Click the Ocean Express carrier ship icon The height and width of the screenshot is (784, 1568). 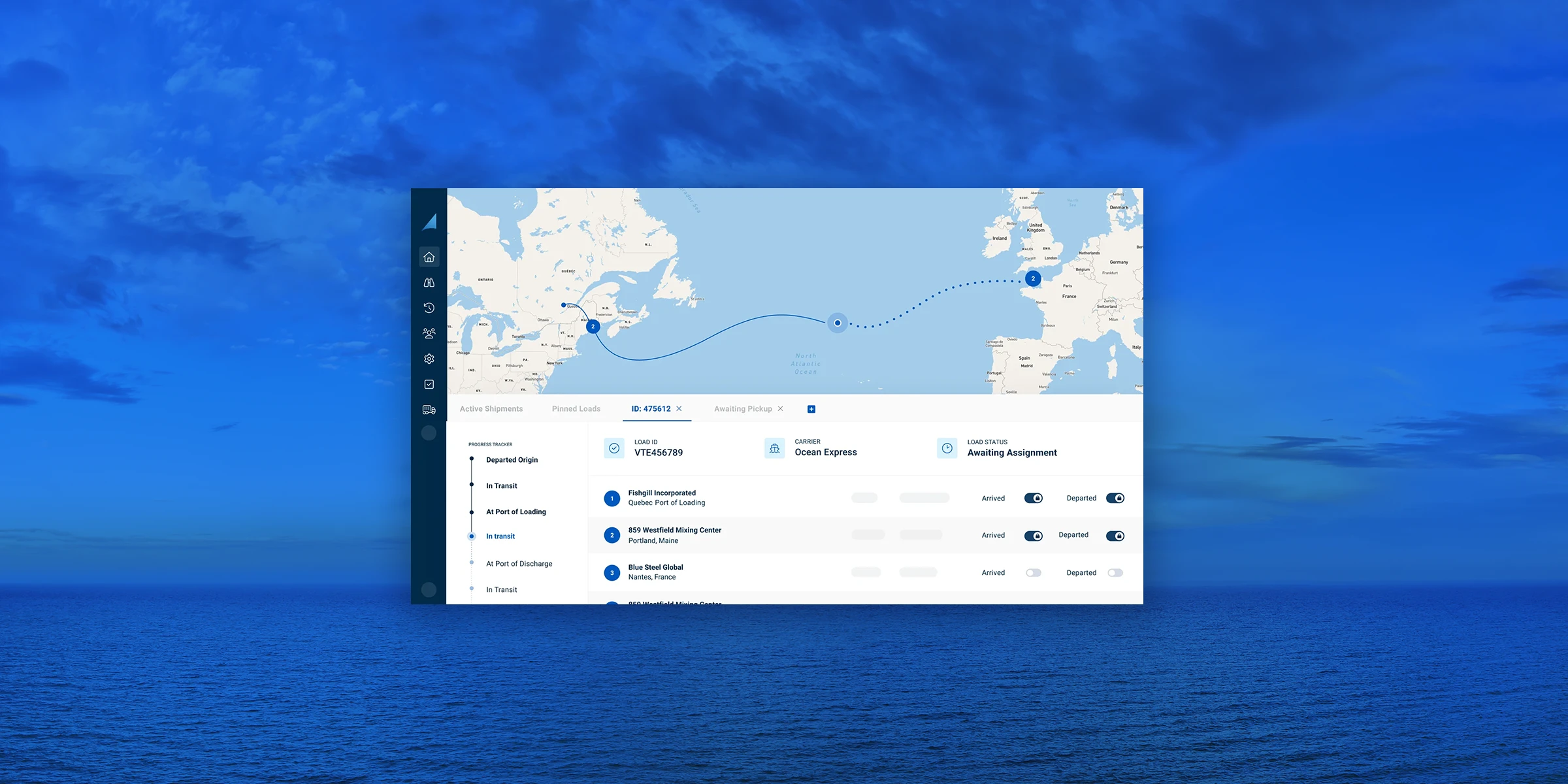(x=775, y=448)
